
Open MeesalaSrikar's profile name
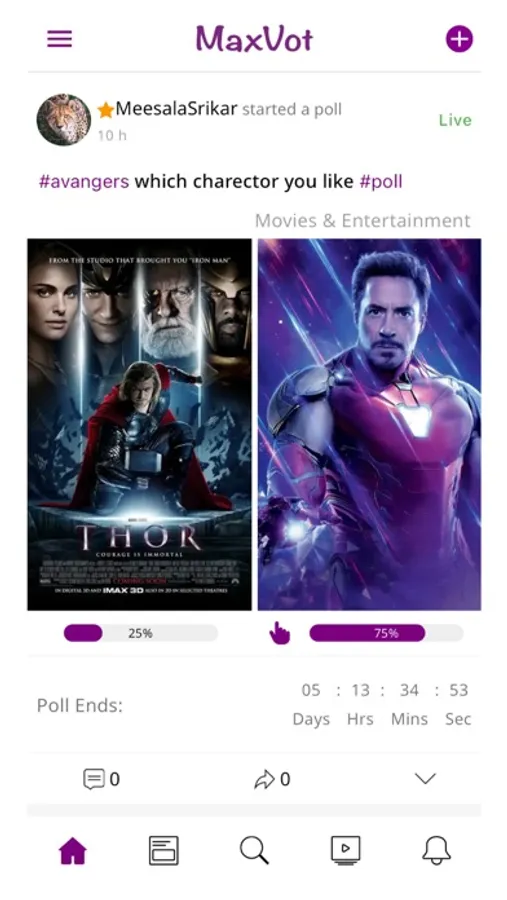click(176, 108)
